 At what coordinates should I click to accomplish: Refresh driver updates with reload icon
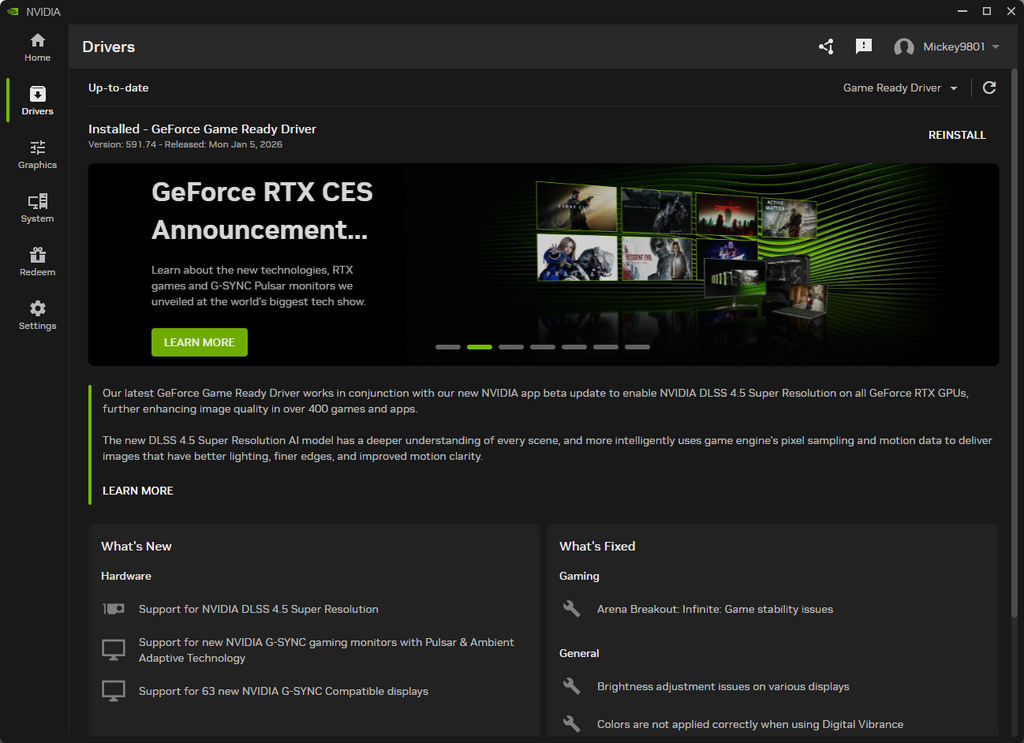[989, 88]
